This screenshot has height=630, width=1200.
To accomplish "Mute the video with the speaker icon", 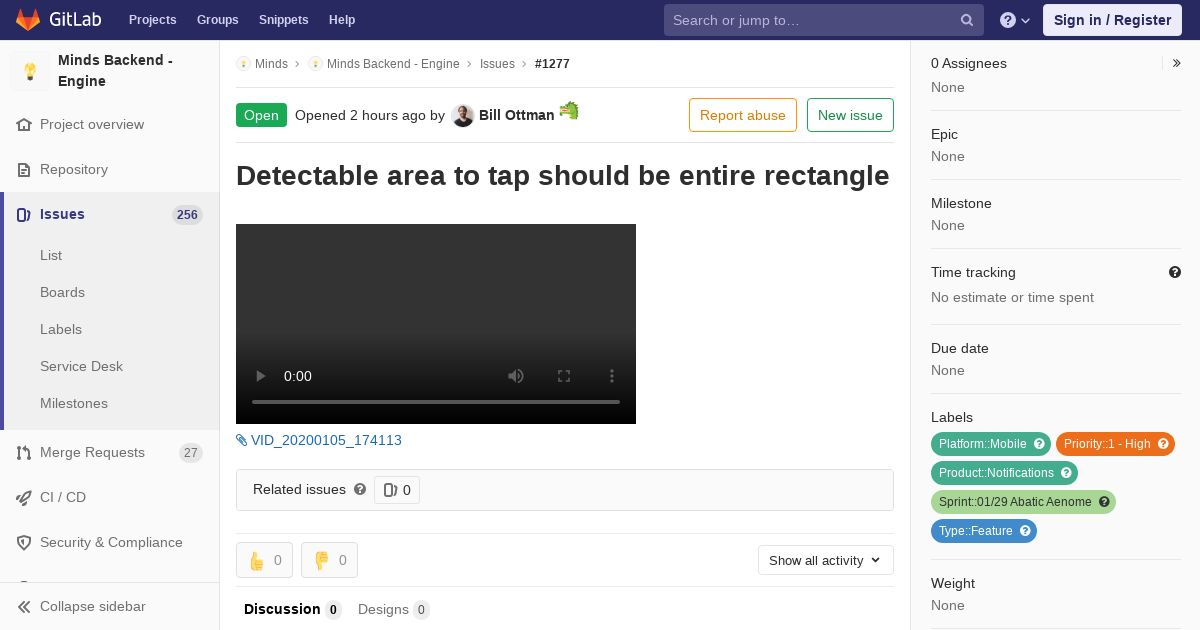I will coord(516,376).
